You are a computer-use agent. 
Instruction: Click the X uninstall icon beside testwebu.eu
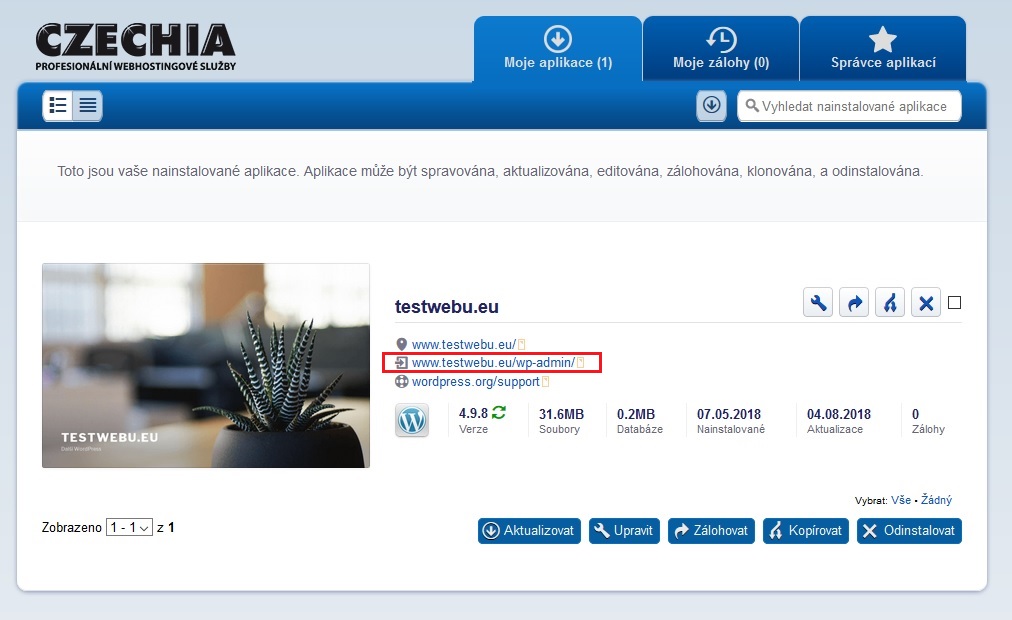point(926,303)
